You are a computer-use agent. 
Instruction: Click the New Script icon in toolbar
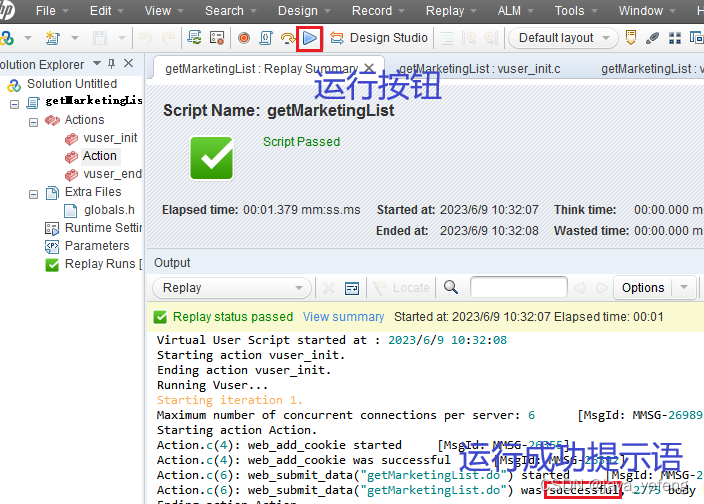[53, 38]
